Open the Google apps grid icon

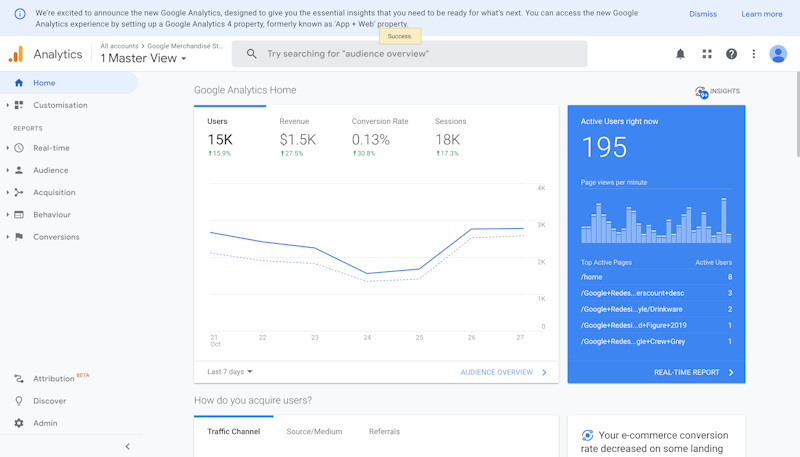point(707,54)
